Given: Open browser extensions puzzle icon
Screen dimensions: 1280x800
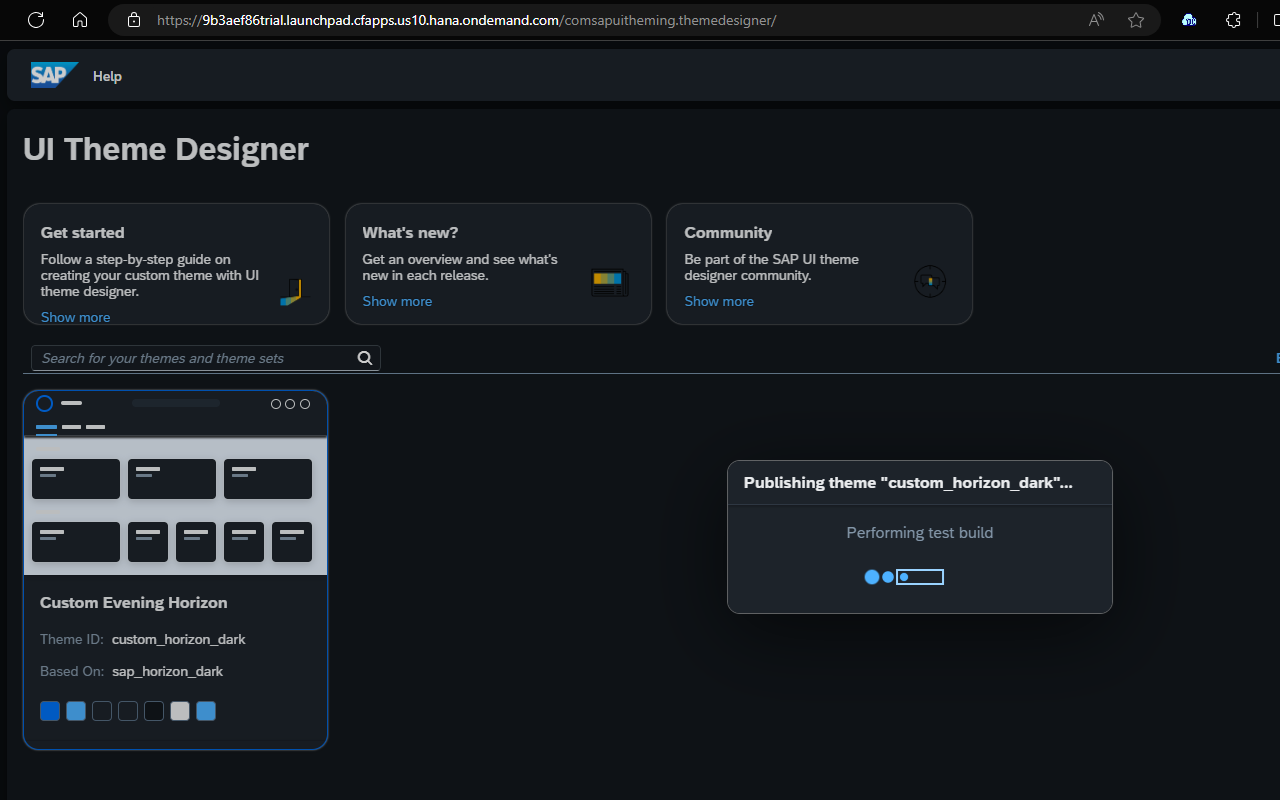Looking at the screenshot, I should tap(1233, 20).
